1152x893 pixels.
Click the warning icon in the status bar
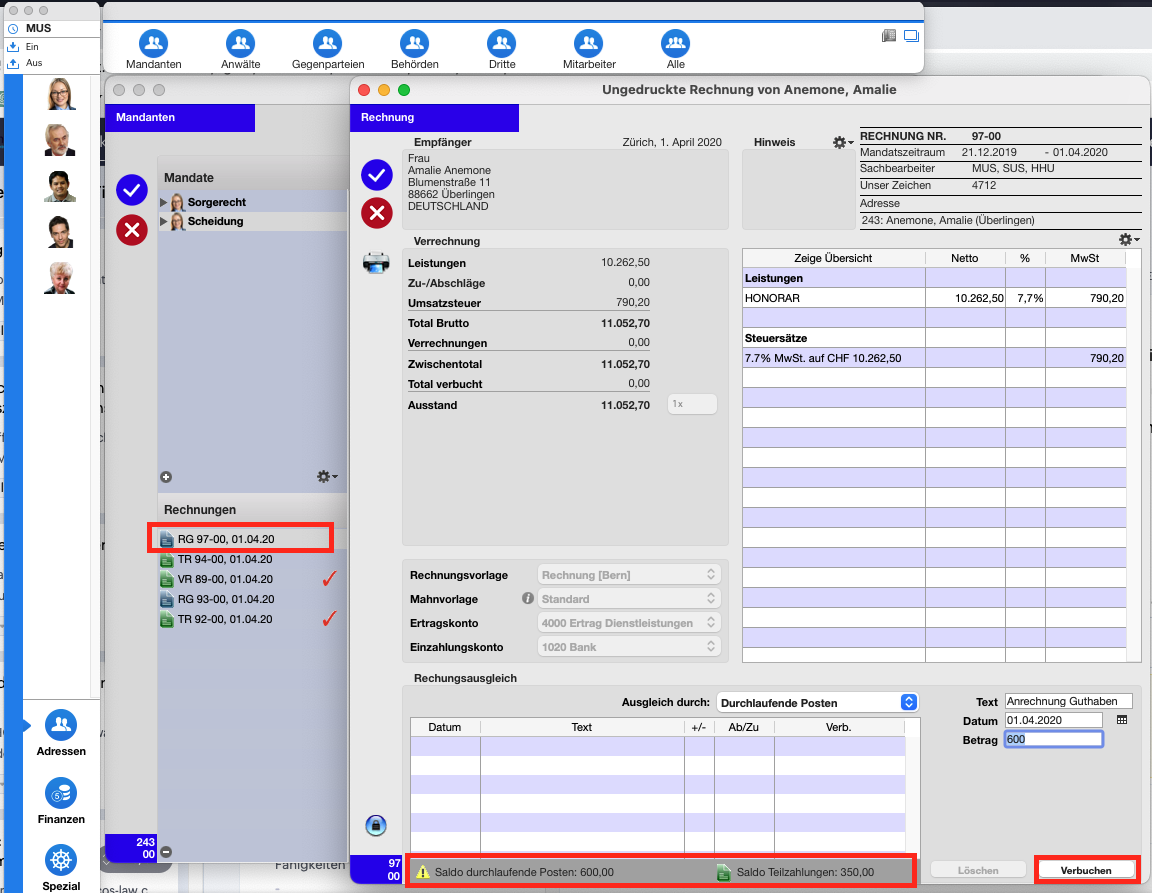(422, 872)
